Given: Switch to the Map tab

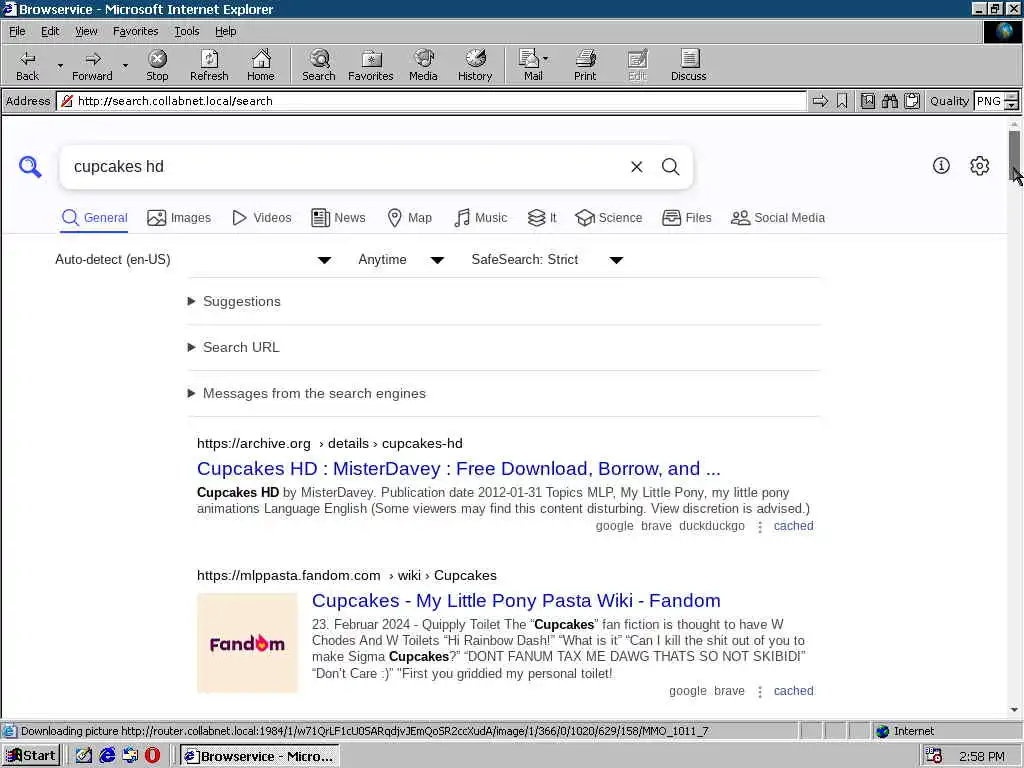Looking at the screenshot, I should tap(409, 217).
